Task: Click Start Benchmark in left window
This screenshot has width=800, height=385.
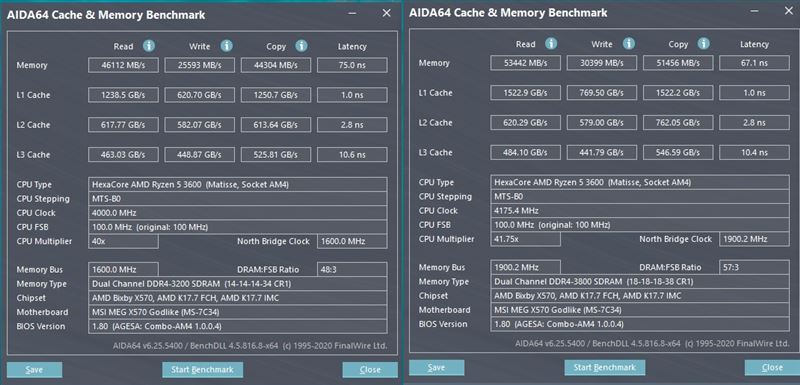Action: pos(203,370)
